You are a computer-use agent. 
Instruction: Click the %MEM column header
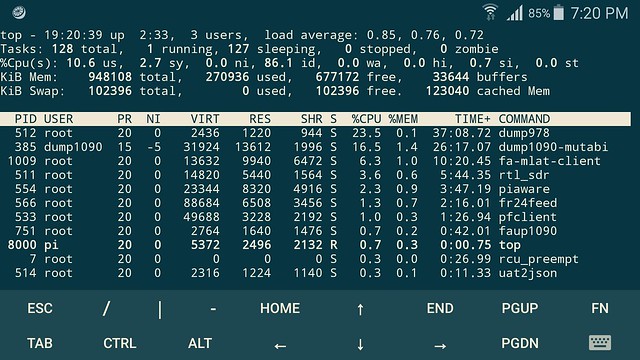point(403,119)
